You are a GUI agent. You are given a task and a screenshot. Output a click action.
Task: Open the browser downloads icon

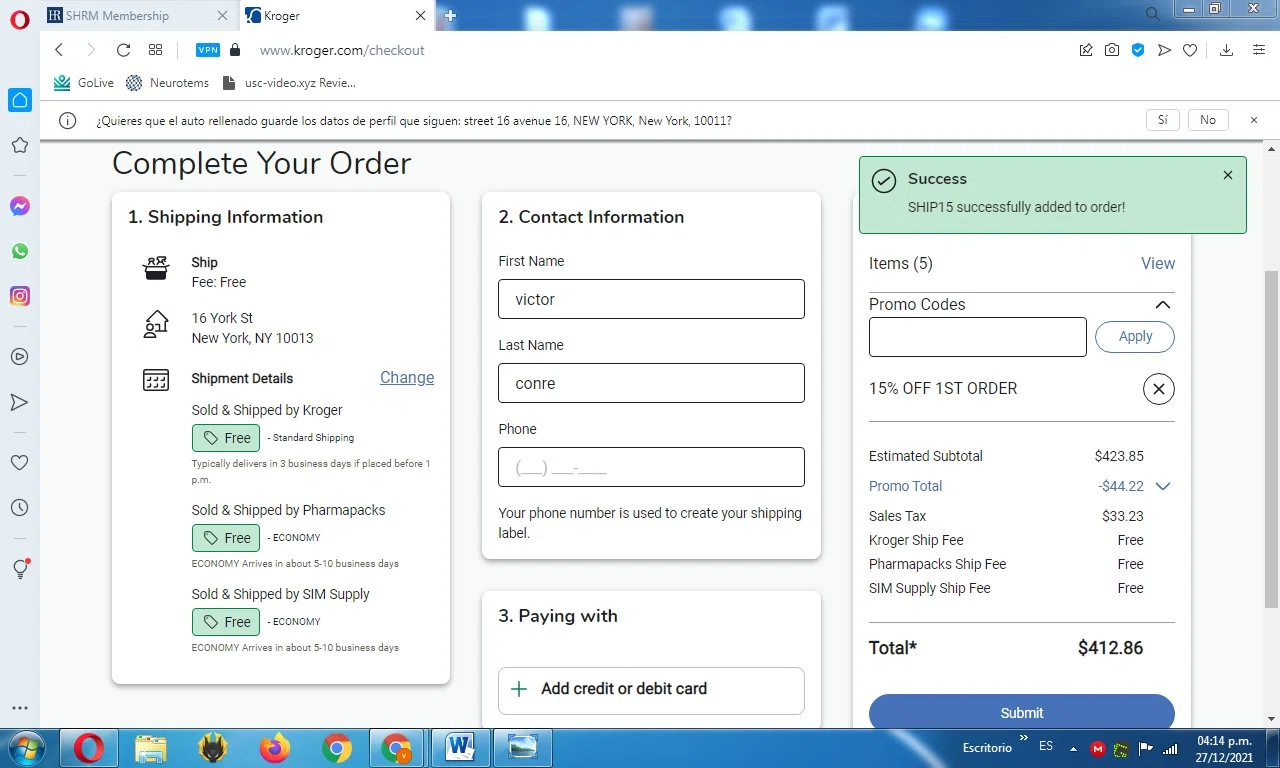point(1227,50)
